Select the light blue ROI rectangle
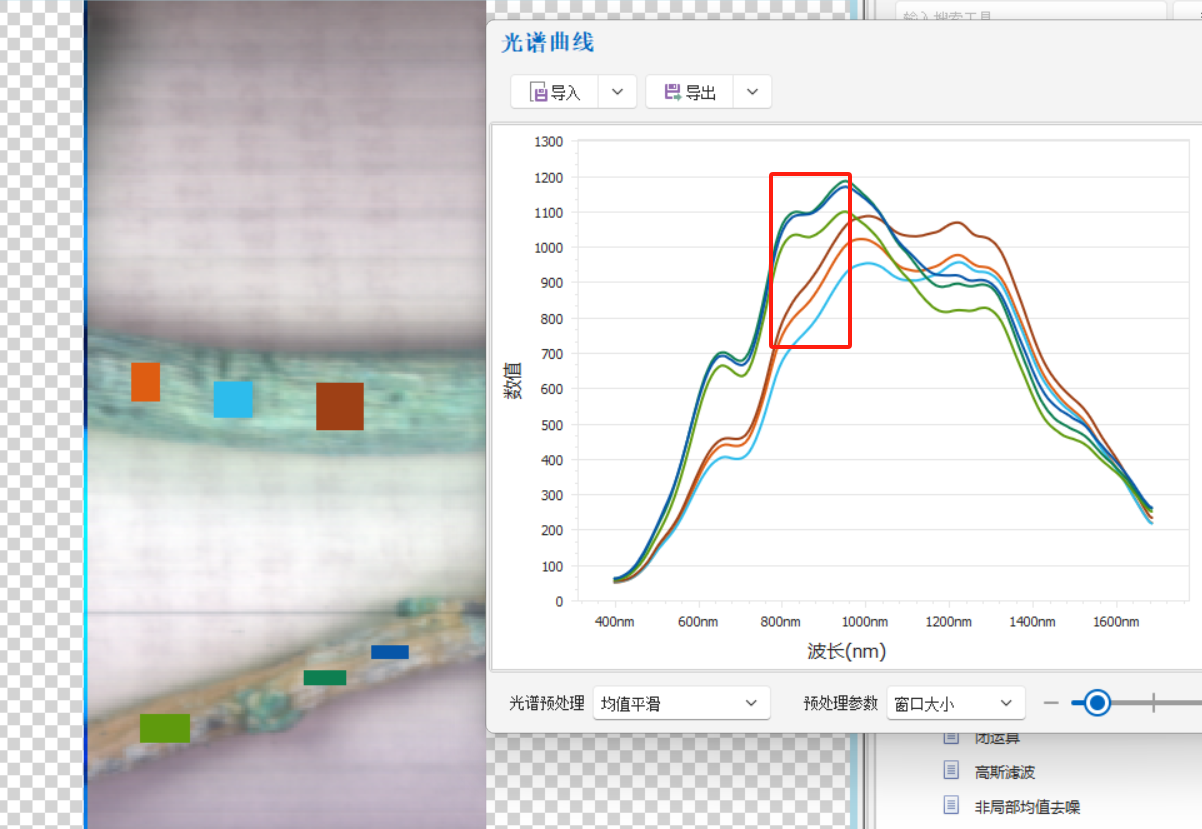The height and width of the screenshot is (829, 1202). tap(233, 399)
